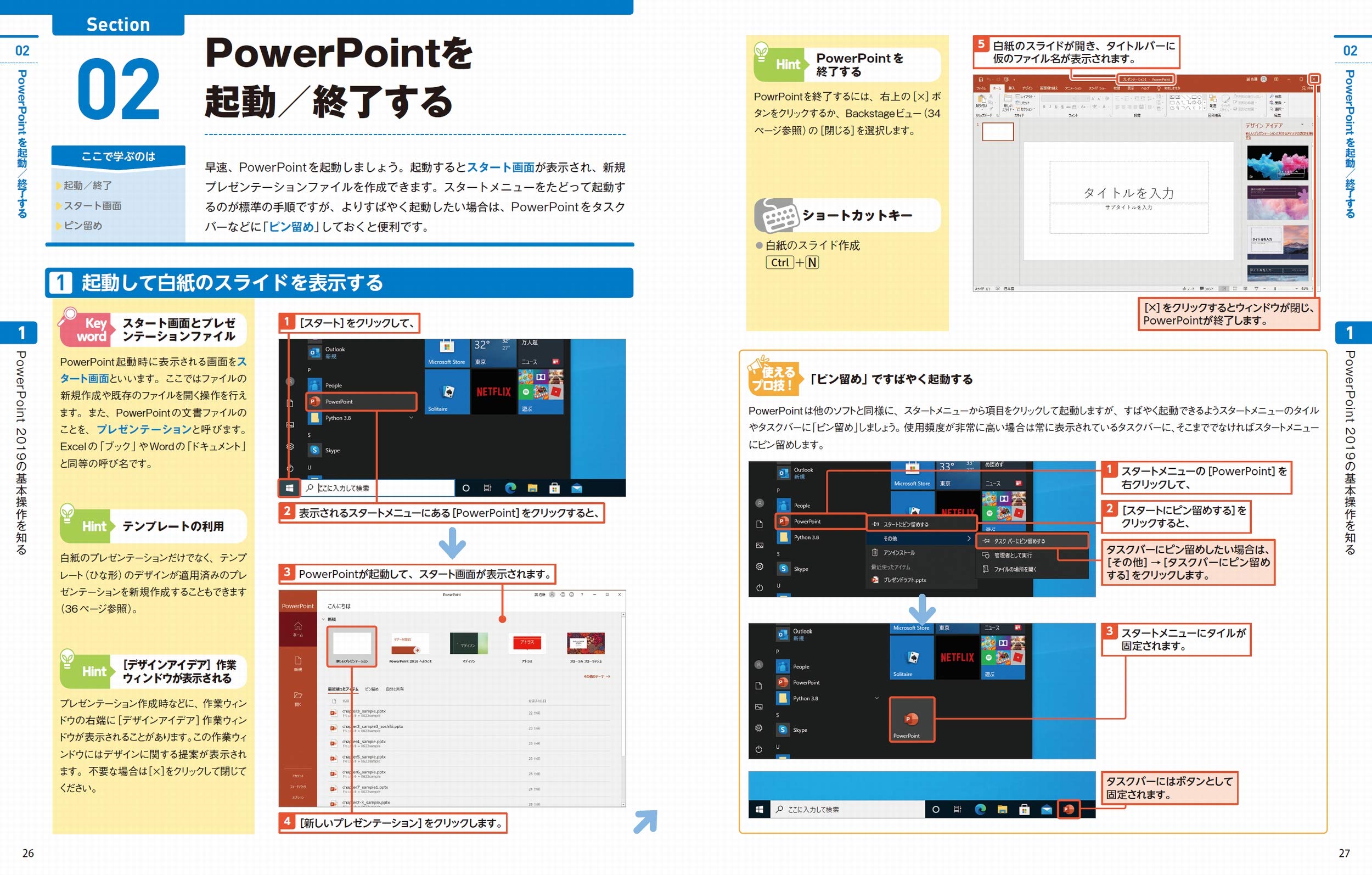Switch to slide sorter view in the status bar
Image resolution: width=1372 pixels, height=875 pixels.
(x=1235, y=289)
